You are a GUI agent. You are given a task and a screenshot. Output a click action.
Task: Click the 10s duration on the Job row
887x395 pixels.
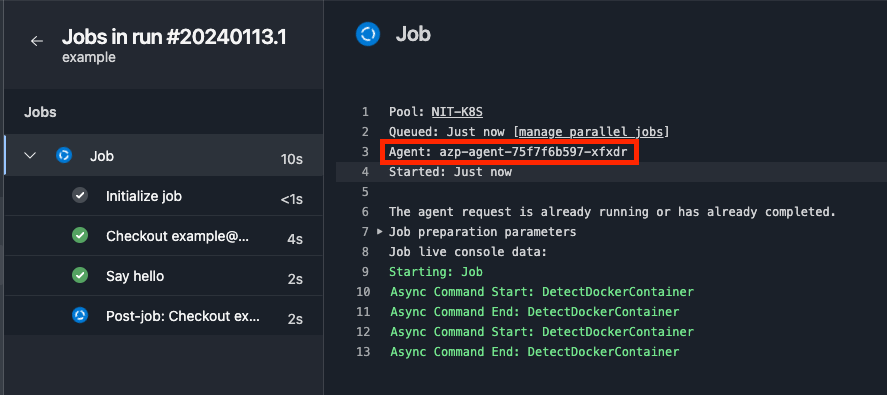point(292,160)
